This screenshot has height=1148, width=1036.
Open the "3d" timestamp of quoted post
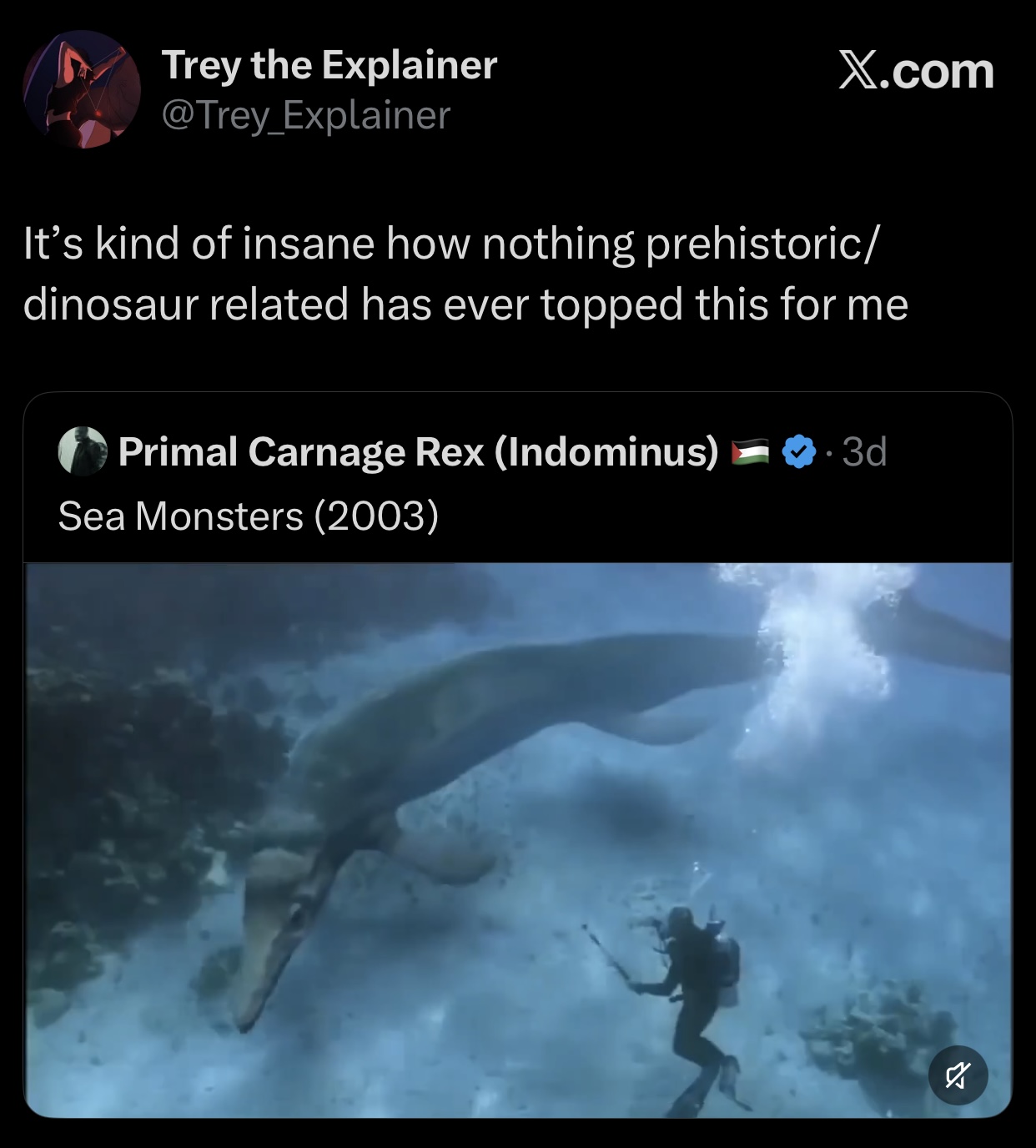click(864, 452)
